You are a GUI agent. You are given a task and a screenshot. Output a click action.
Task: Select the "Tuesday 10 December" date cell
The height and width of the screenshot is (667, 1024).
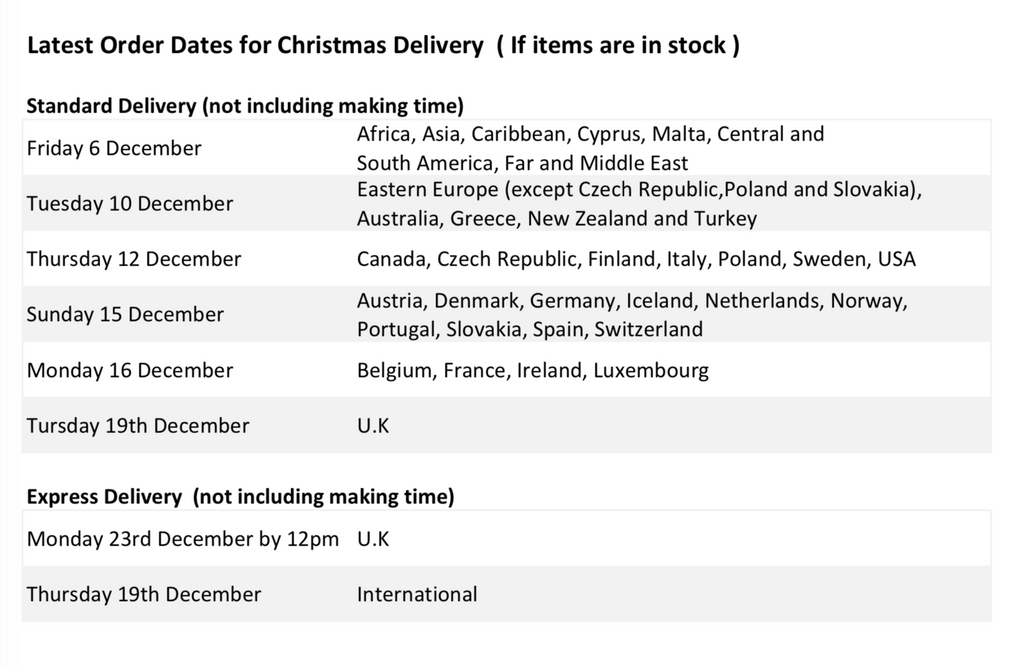(x=130, y=204)
